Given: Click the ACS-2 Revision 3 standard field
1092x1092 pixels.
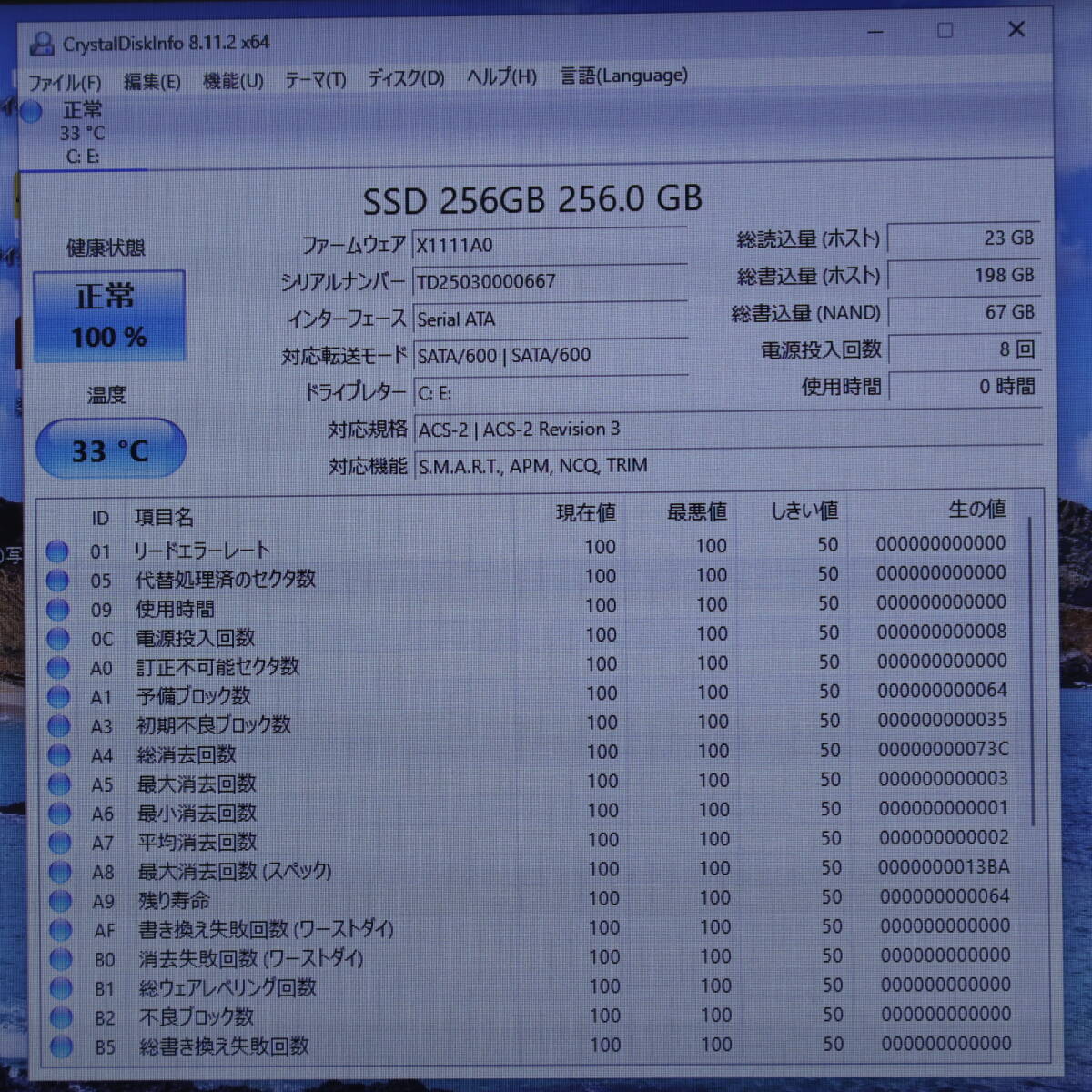Looking at the screenshot, I should pyautogui.click(x=728, y=429).
